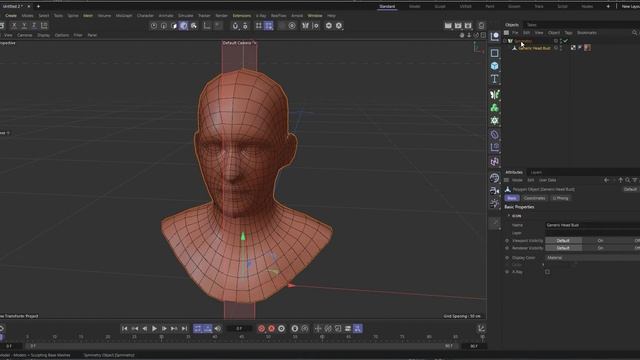Click the Z axis lock icon
Viewport: 640px width, 360px height.
click(34, 25)
